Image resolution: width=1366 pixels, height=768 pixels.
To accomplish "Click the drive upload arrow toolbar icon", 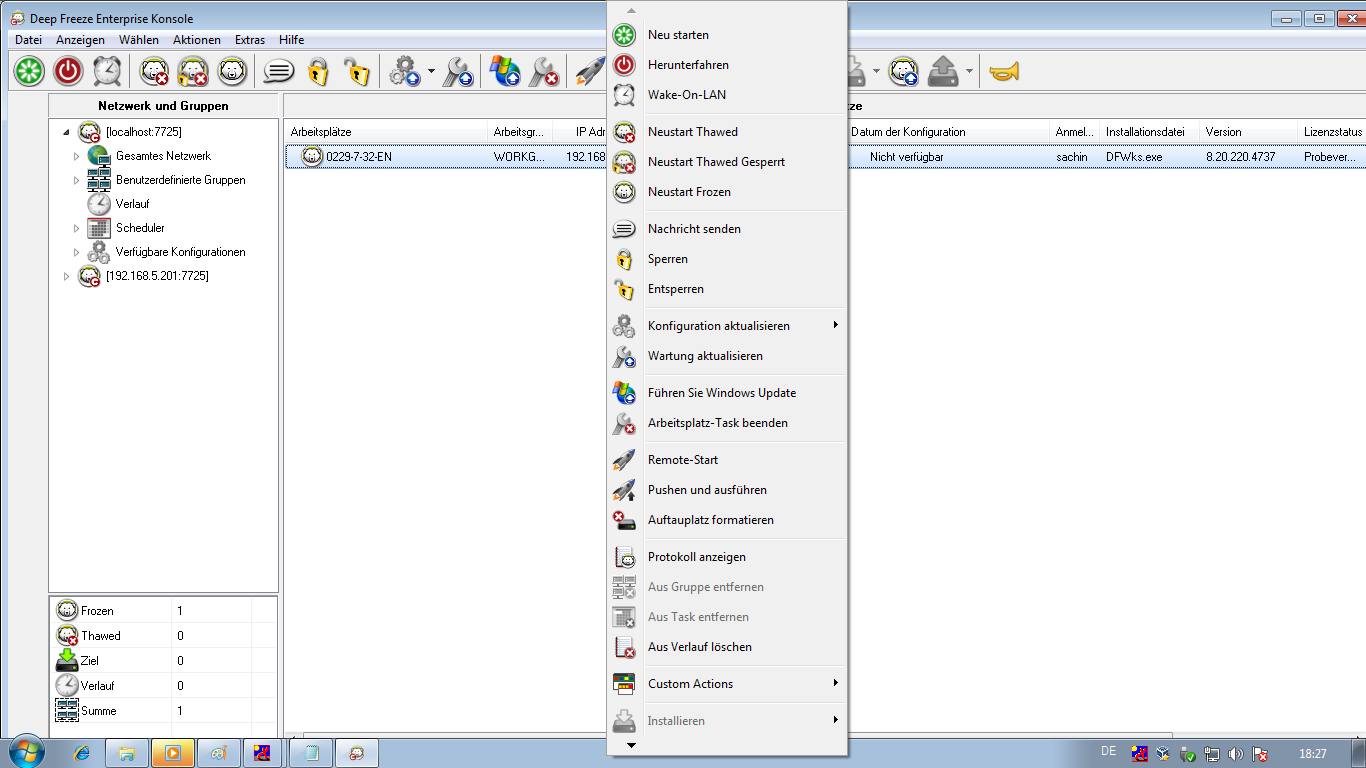I will [x=943, y=71].
